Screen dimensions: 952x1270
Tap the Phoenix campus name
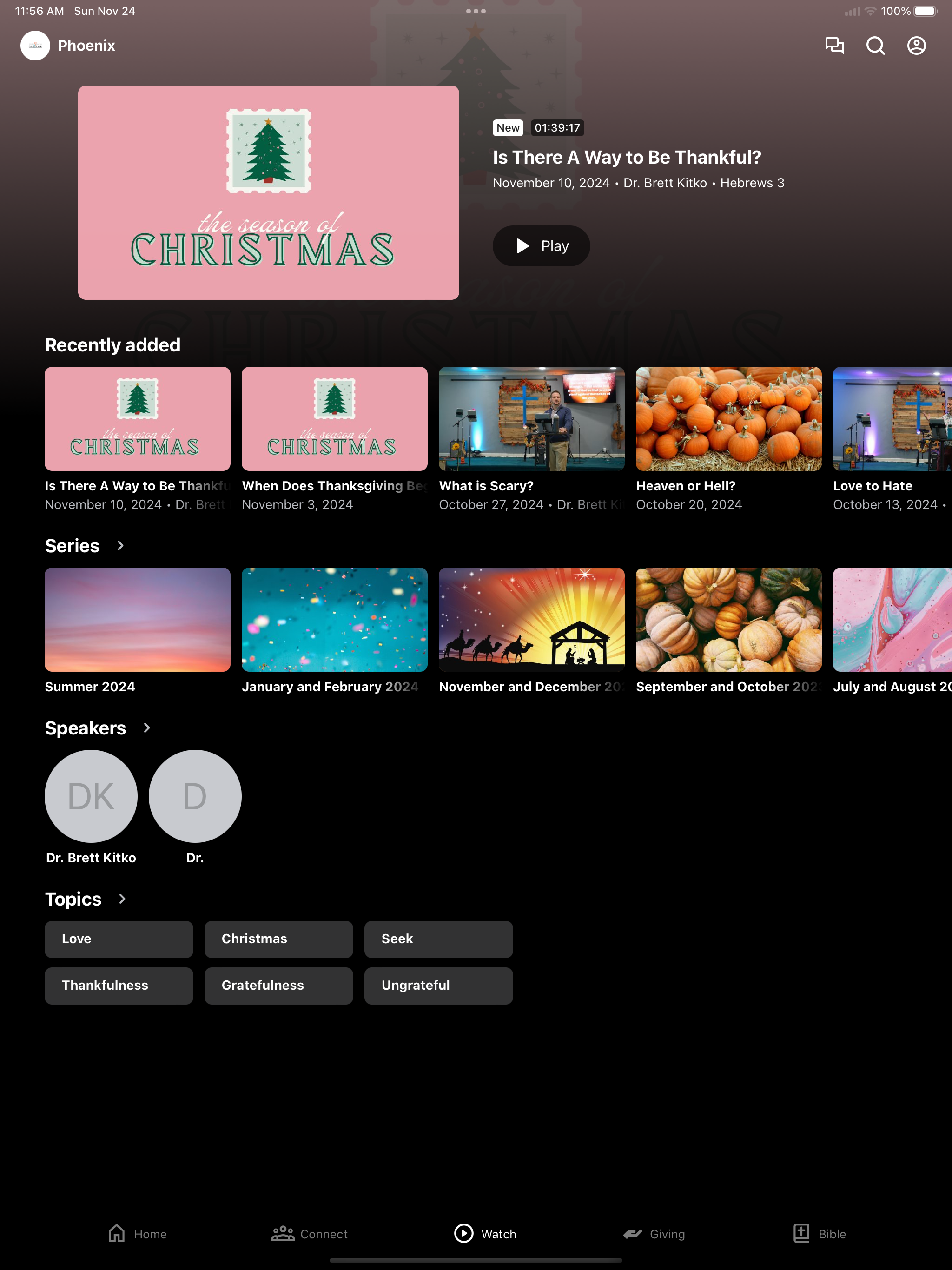coord(87,46)
